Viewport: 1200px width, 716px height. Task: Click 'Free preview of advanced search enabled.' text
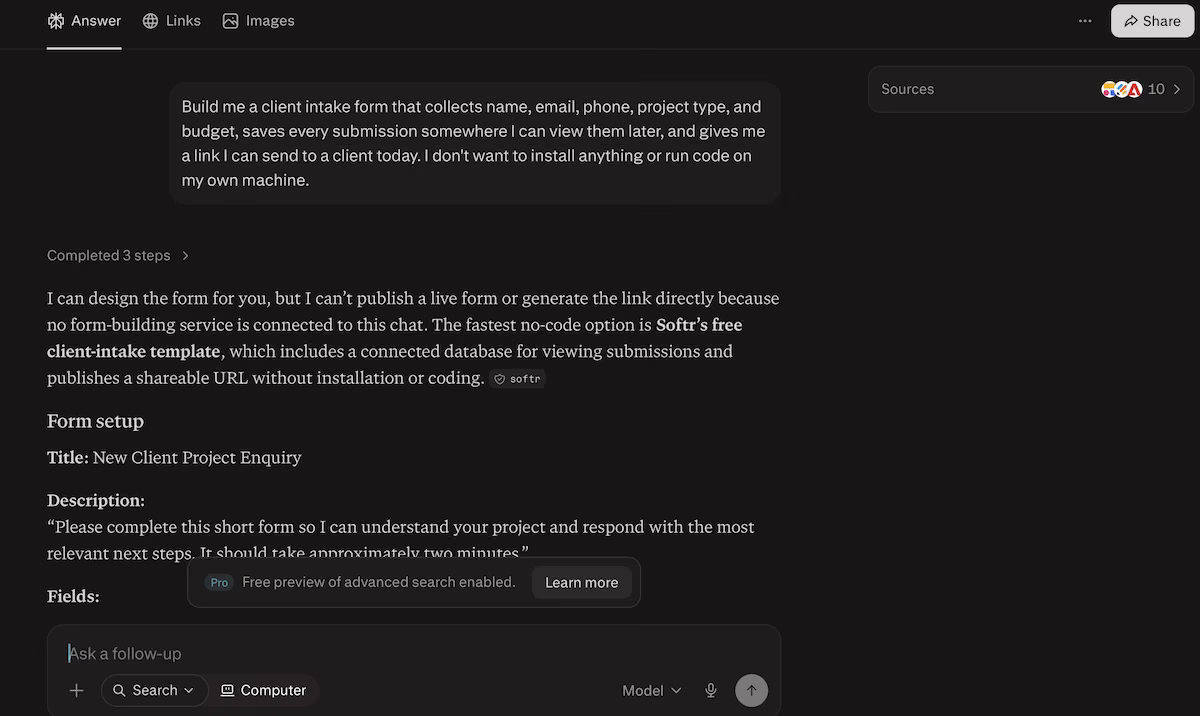[x=379, y=582]
